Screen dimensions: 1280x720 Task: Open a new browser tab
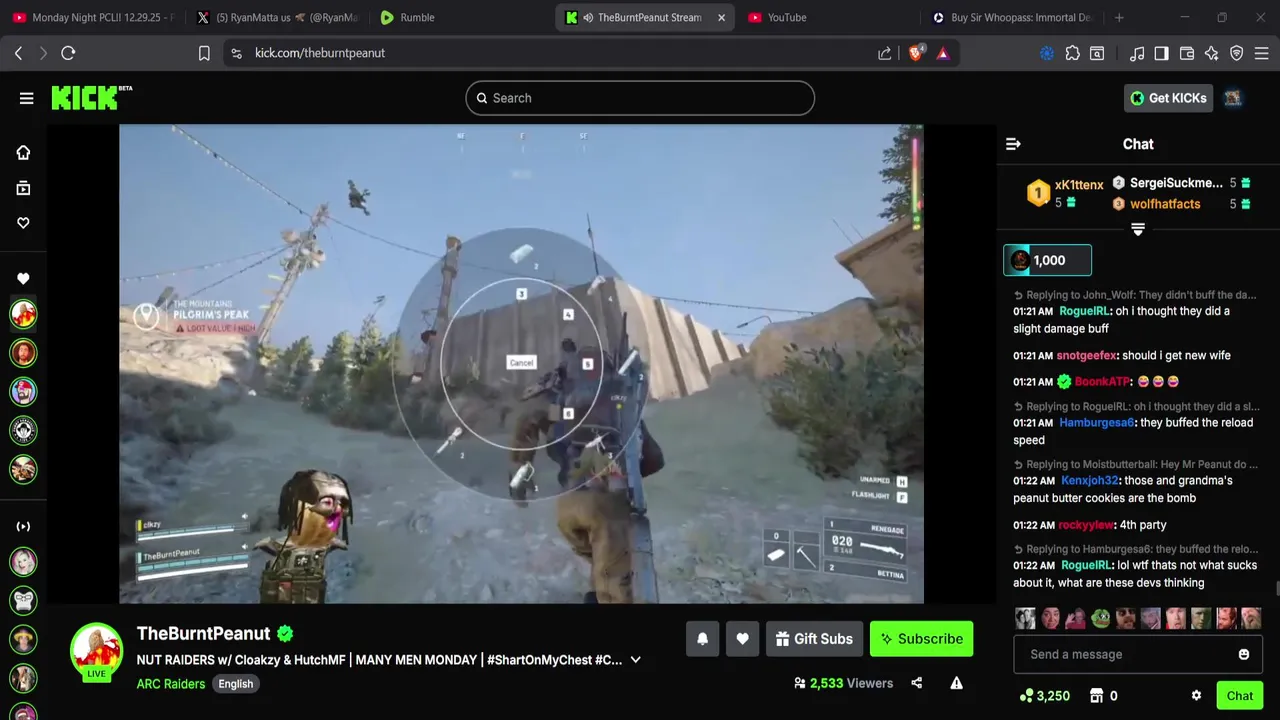pos(1119,17)
